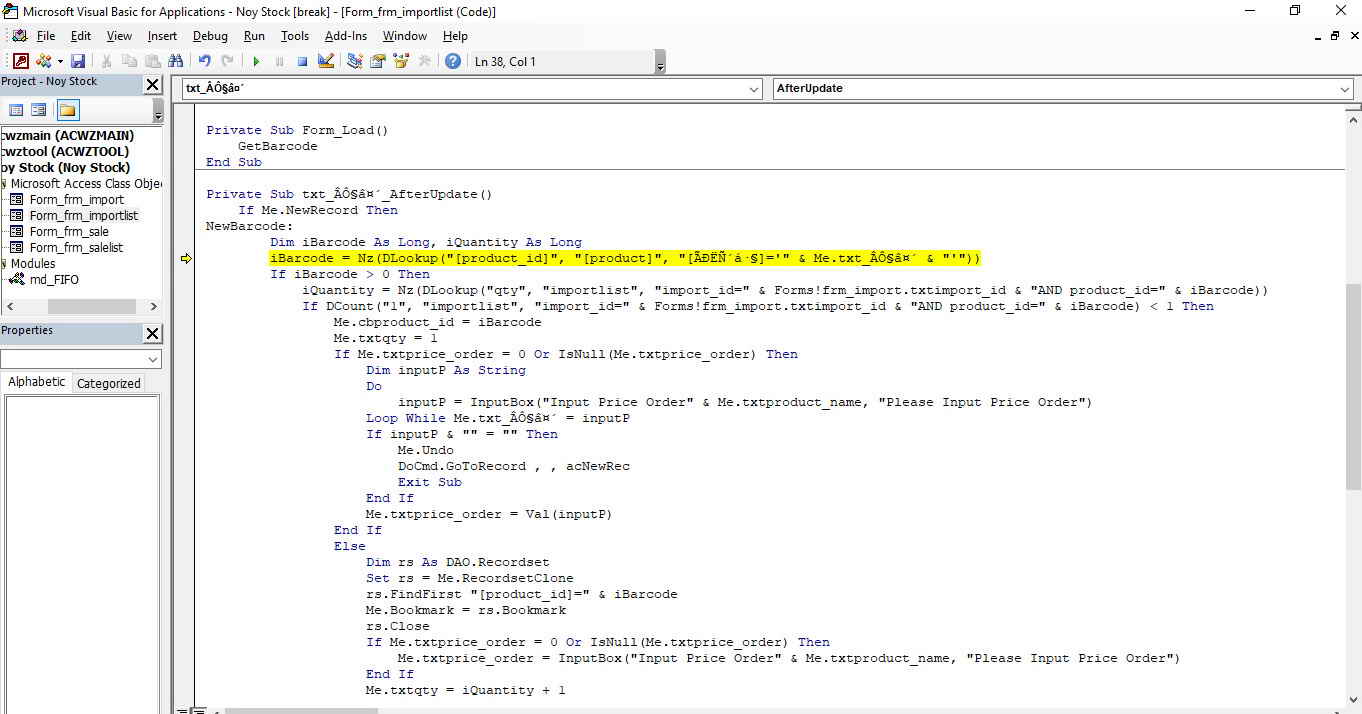
Task: Collapse the Modules folder
Action: coord(3,264)
